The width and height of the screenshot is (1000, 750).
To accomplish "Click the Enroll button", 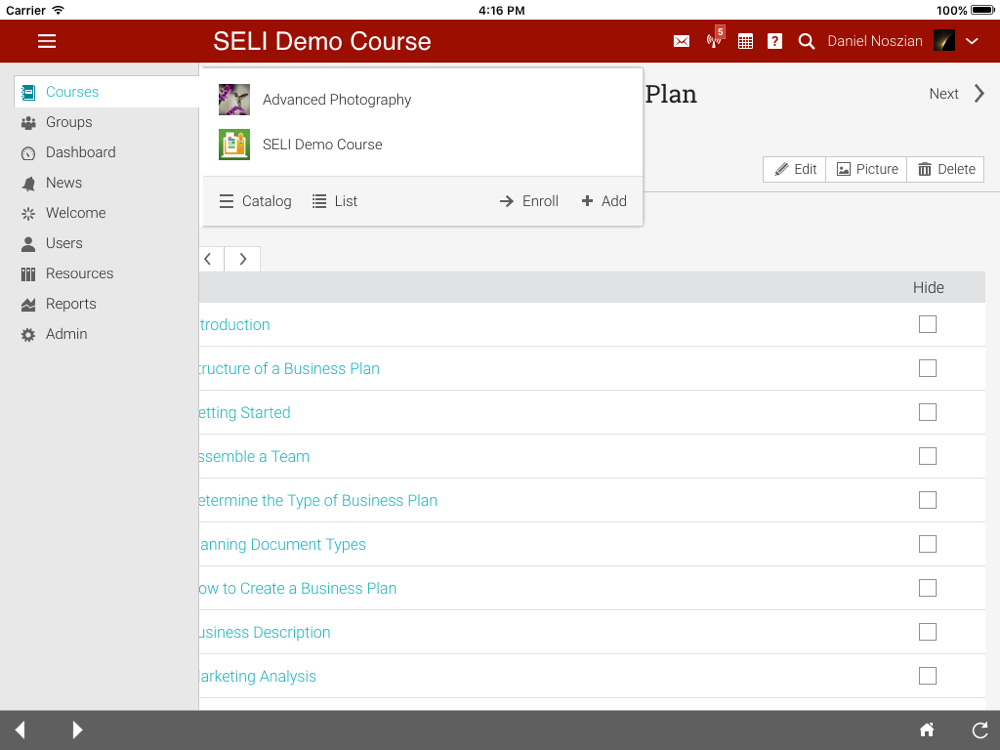I will click(x=529, y=201).
